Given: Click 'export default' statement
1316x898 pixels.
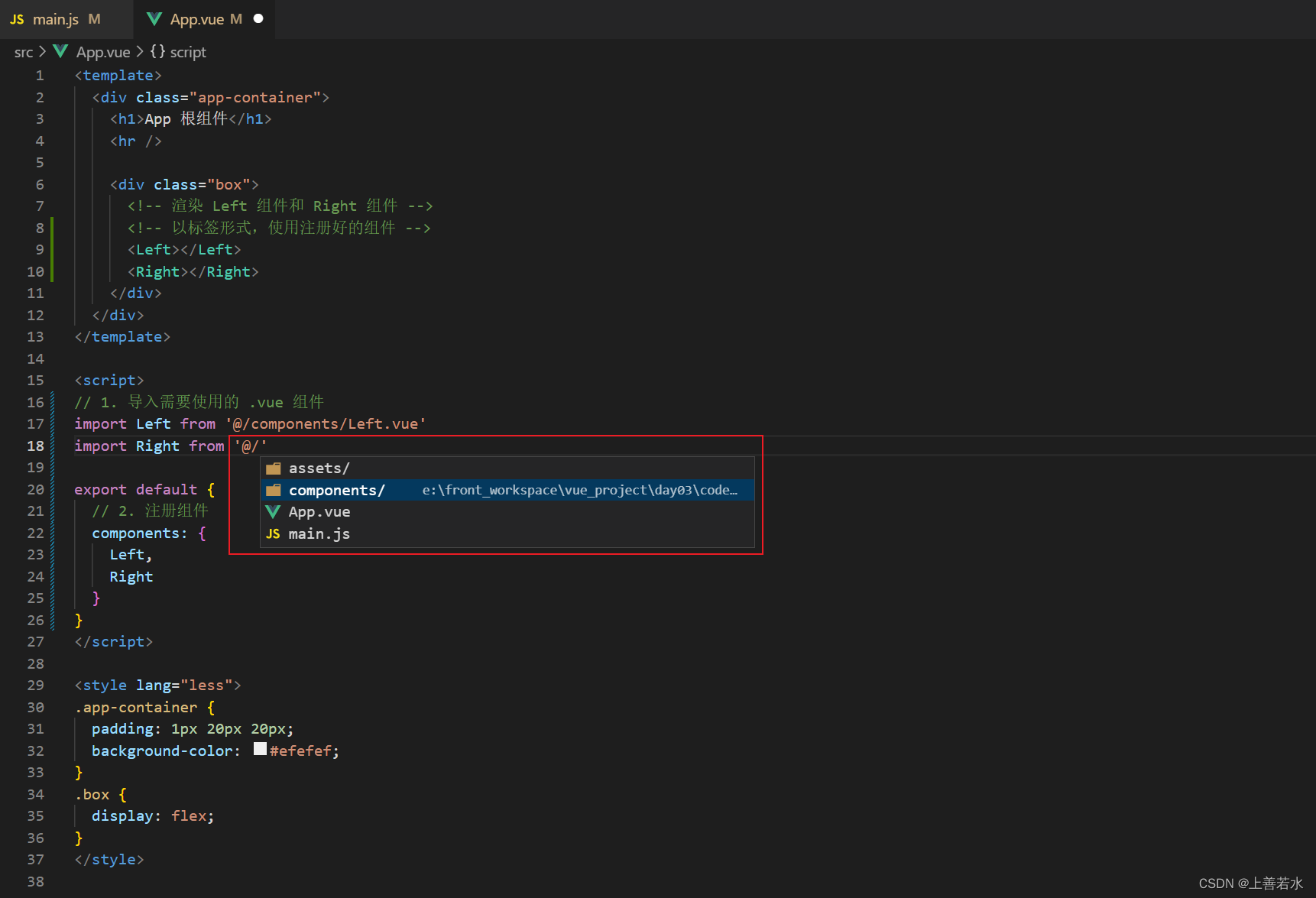Looking at the screenshot, I should click(136, 489).
